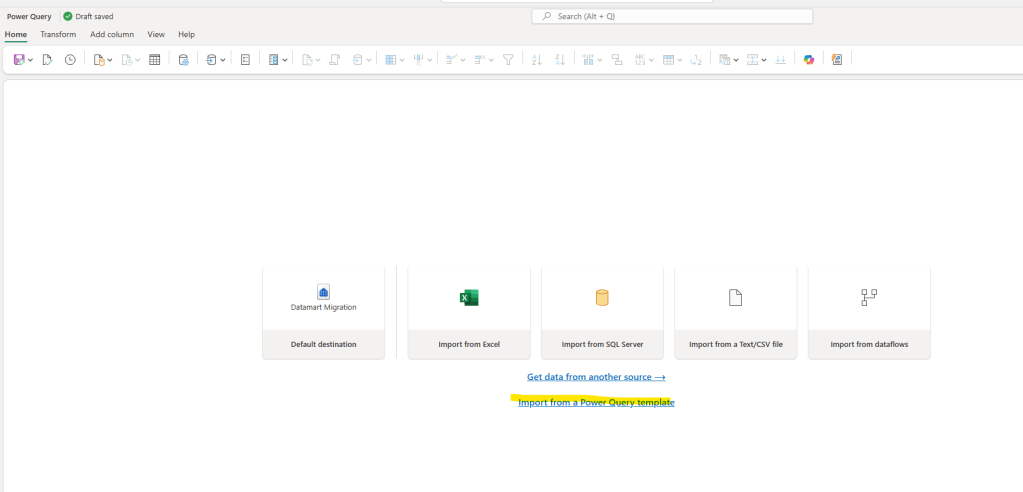Click Use first row as headers icon

coord(668,59)
